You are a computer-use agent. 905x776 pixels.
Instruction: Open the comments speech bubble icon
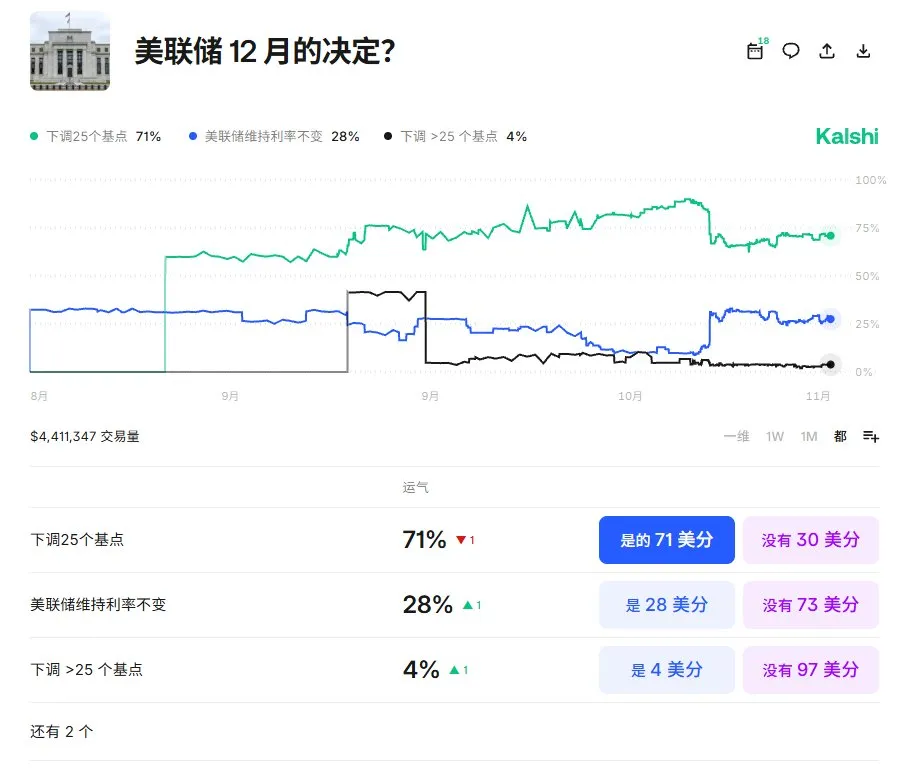pyautogui.click(x=791, y=51)
